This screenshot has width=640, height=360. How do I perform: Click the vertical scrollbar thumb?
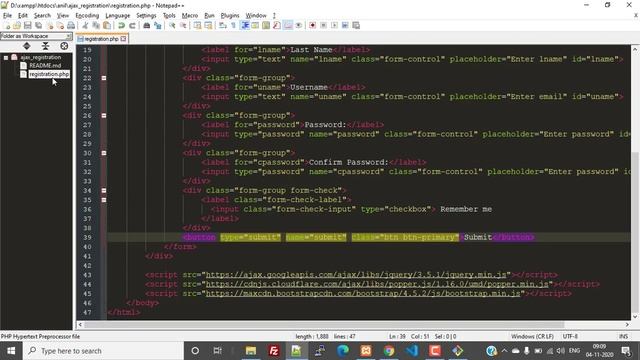(635, 231)
